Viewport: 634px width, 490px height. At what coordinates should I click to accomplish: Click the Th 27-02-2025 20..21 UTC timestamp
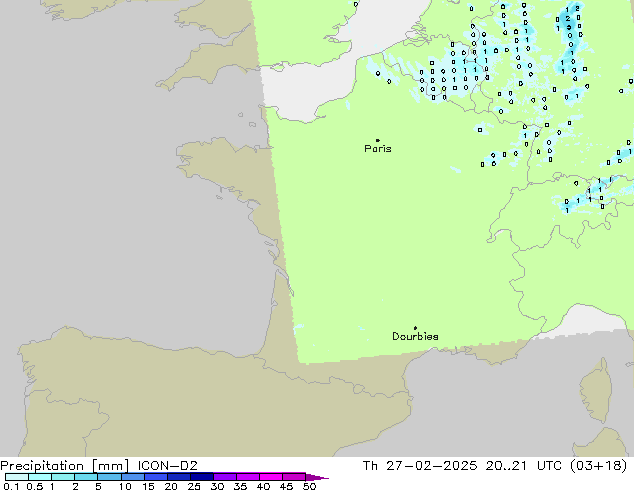tap(462, 466)
